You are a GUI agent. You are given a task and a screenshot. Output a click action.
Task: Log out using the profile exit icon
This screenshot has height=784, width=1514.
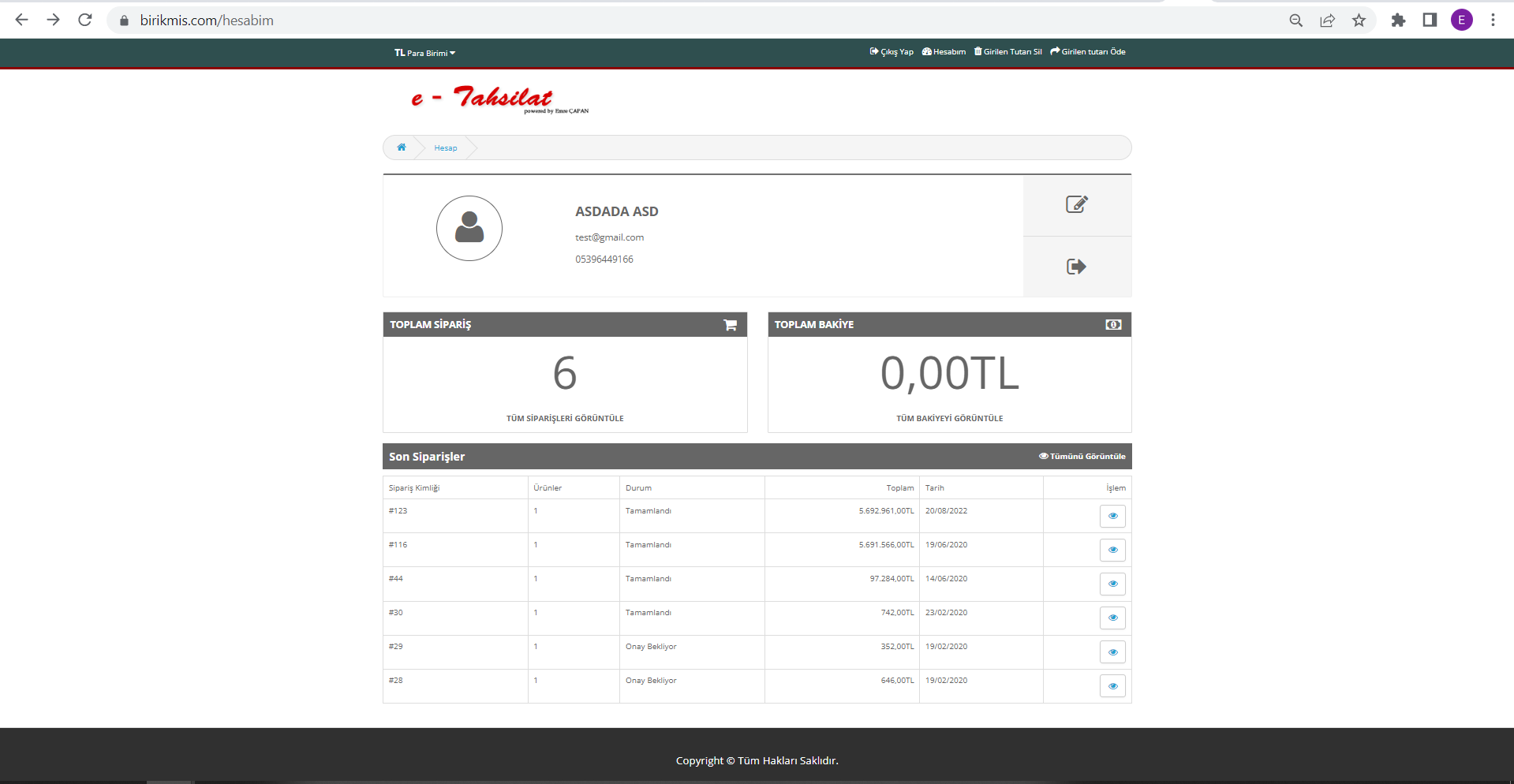coord(1076,267)
